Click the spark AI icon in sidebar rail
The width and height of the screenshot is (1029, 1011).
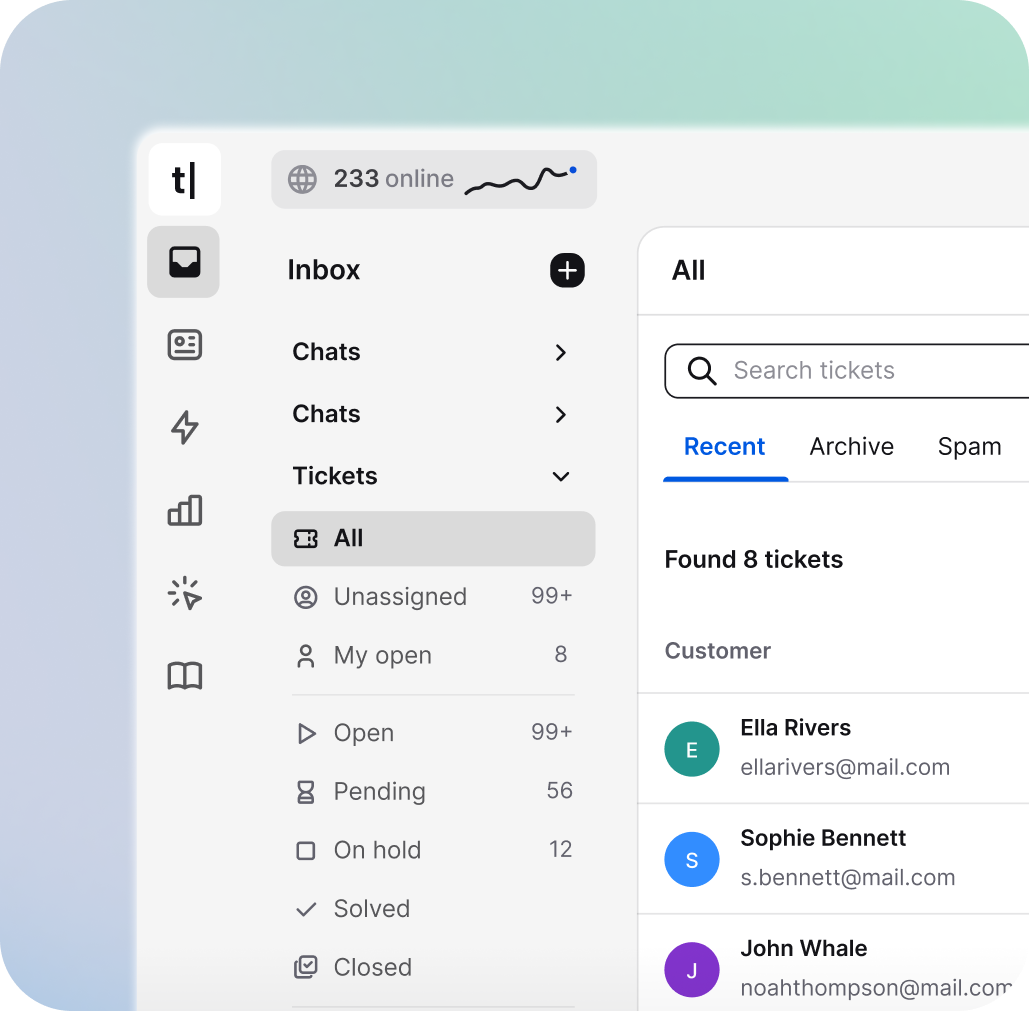184,593
